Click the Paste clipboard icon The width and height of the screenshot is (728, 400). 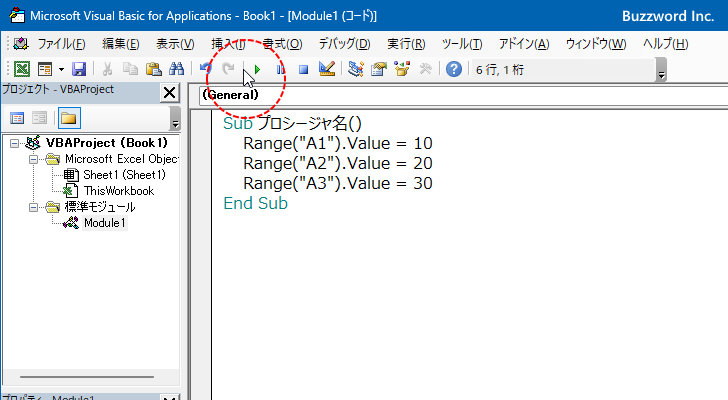pyautogui.click(x=153, y=69)
